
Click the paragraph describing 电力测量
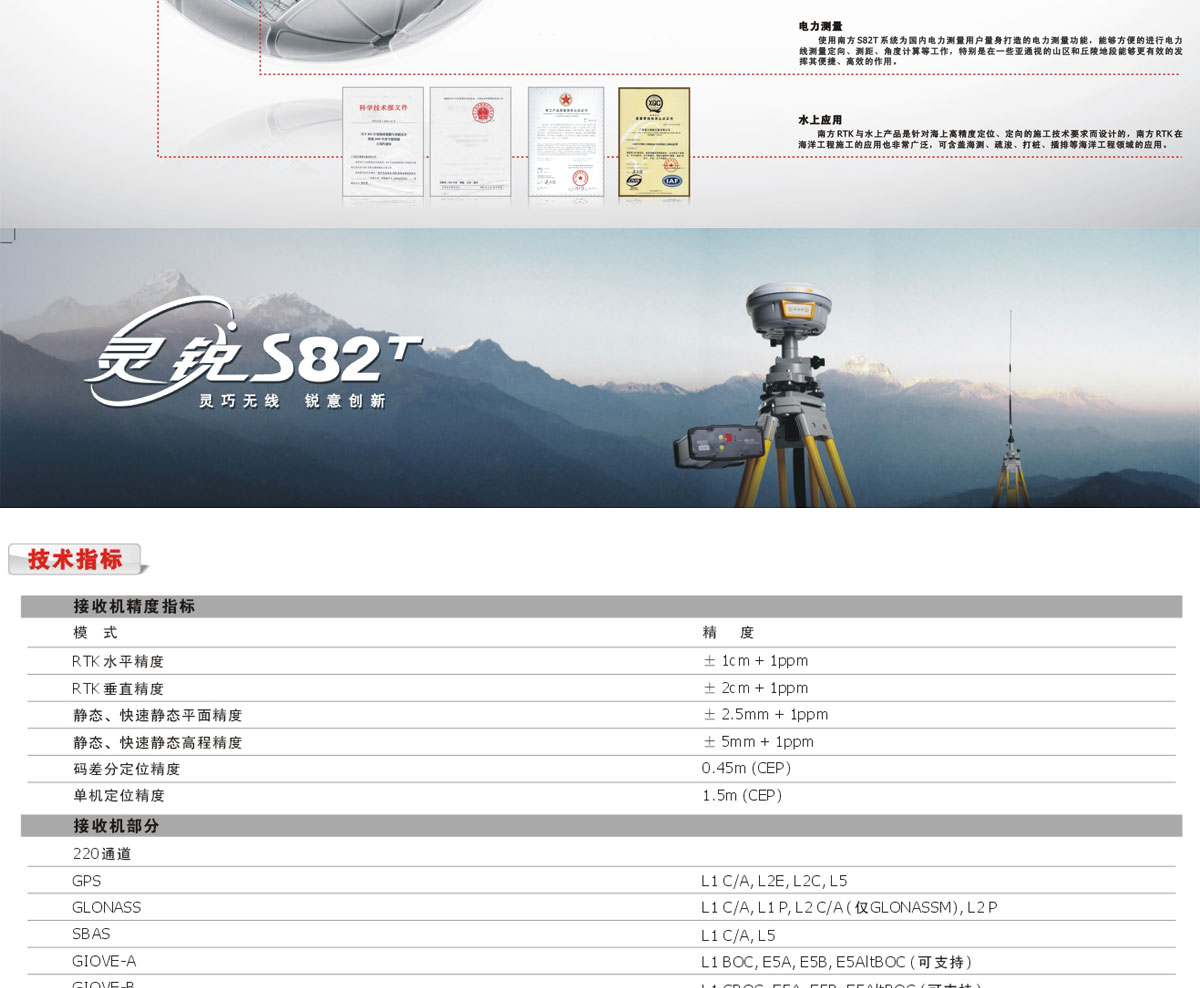coord(990,51)
